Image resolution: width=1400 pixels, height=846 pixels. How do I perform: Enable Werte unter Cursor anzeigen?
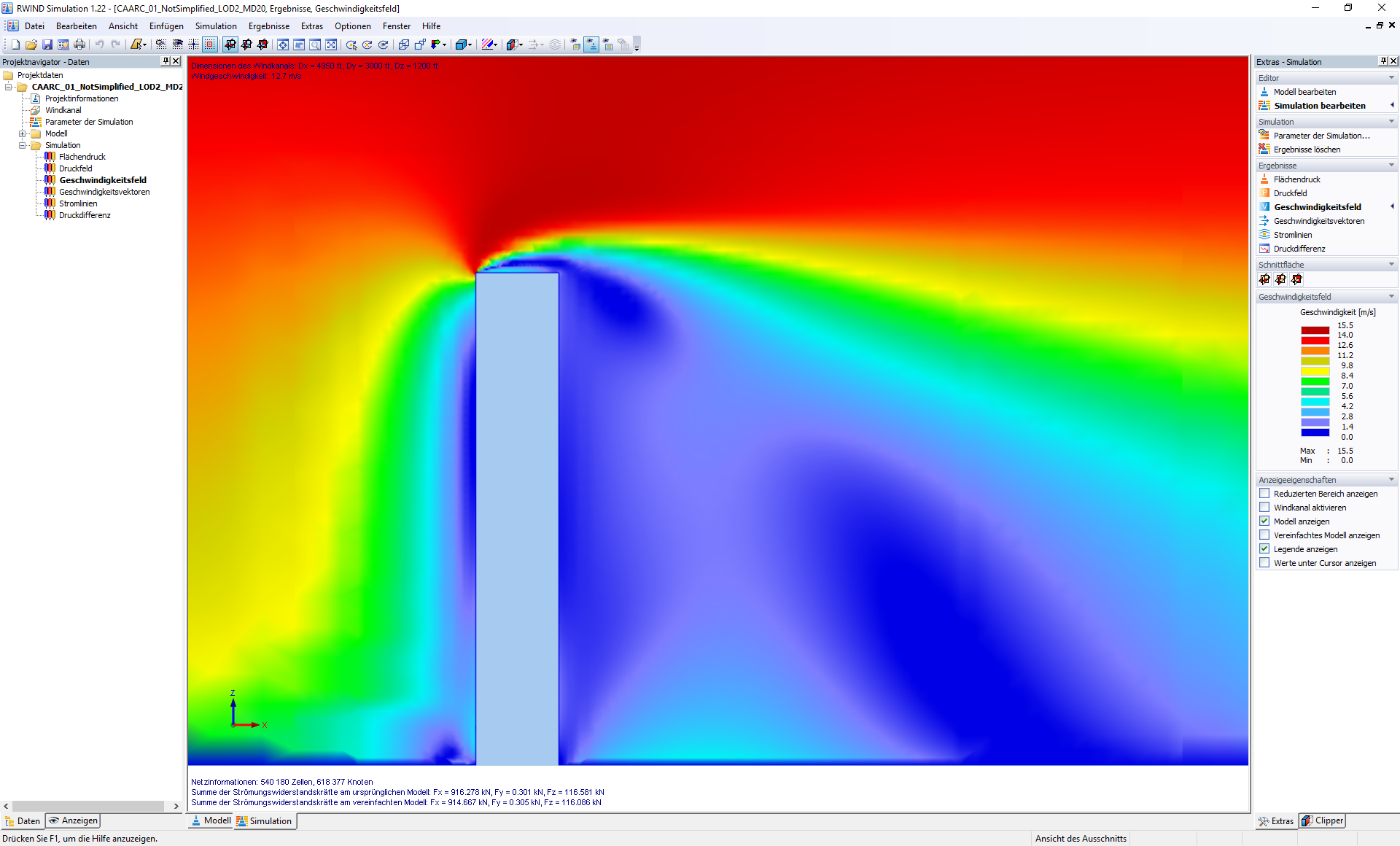click(x=1264, y=563)
